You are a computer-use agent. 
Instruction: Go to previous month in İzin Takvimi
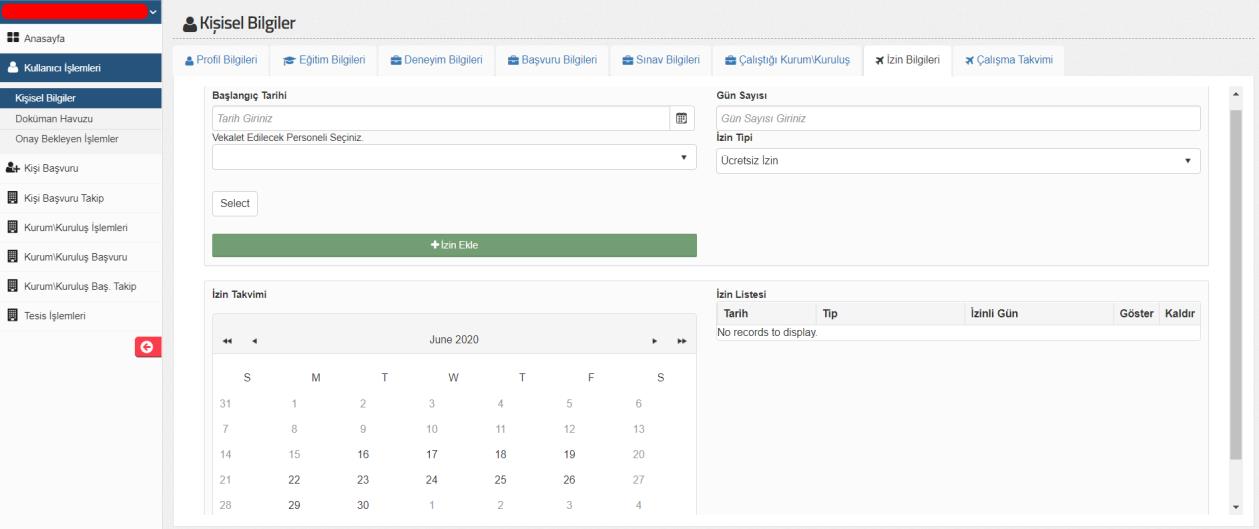[x=253, y=341]
